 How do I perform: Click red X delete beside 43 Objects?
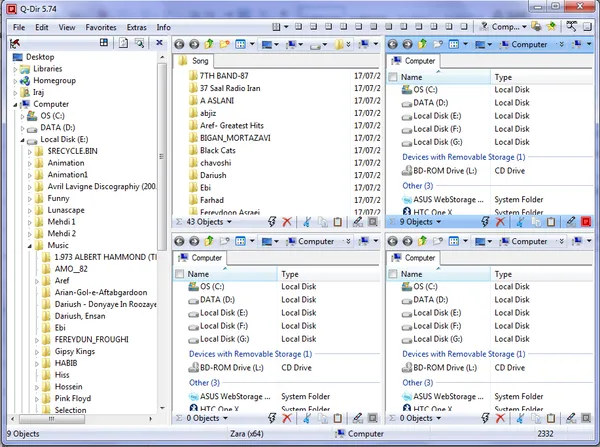pyautogui.click(x=287, y=222)
